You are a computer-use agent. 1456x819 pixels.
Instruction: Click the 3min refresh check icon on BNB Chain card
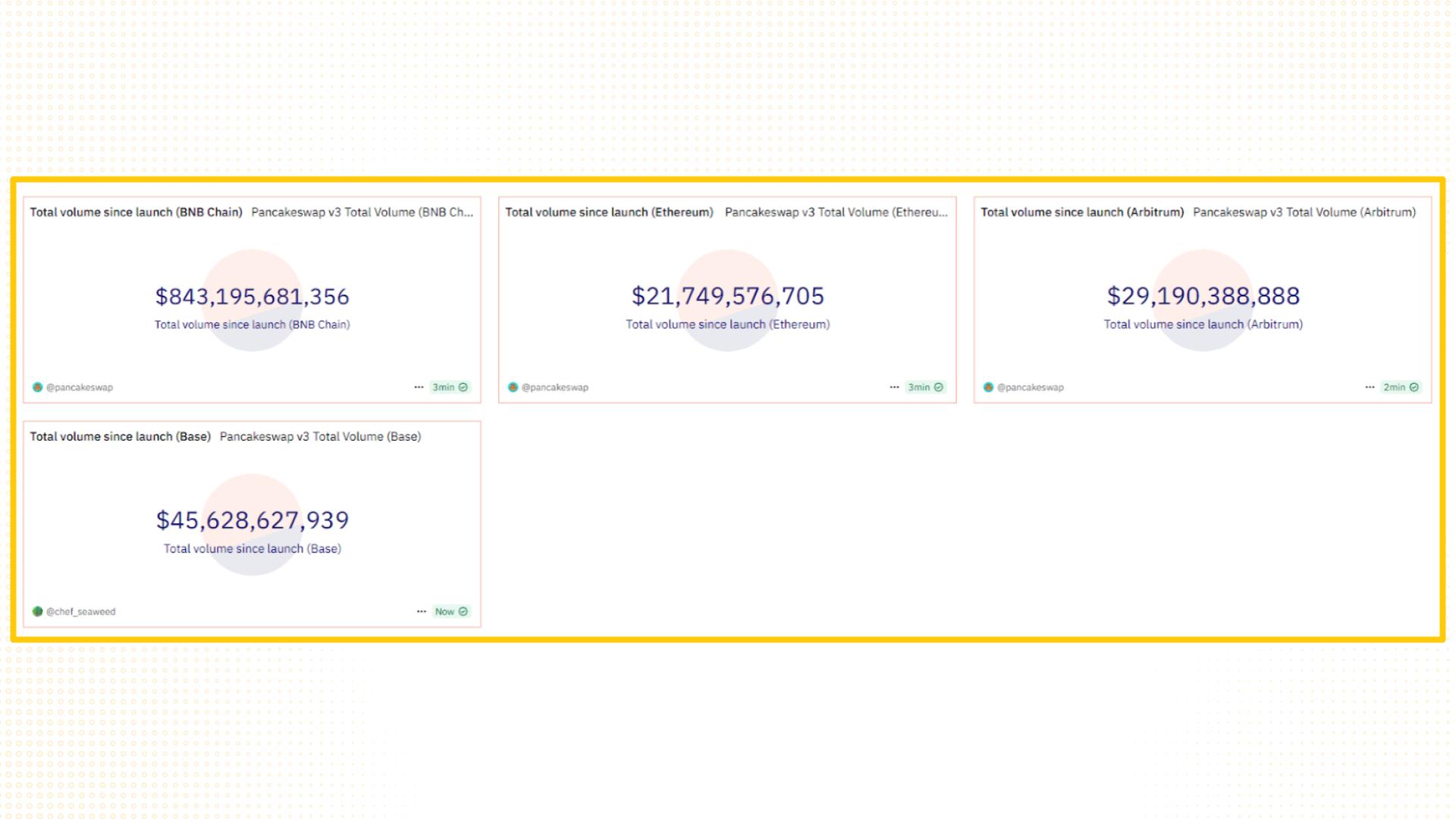[463, 388]
